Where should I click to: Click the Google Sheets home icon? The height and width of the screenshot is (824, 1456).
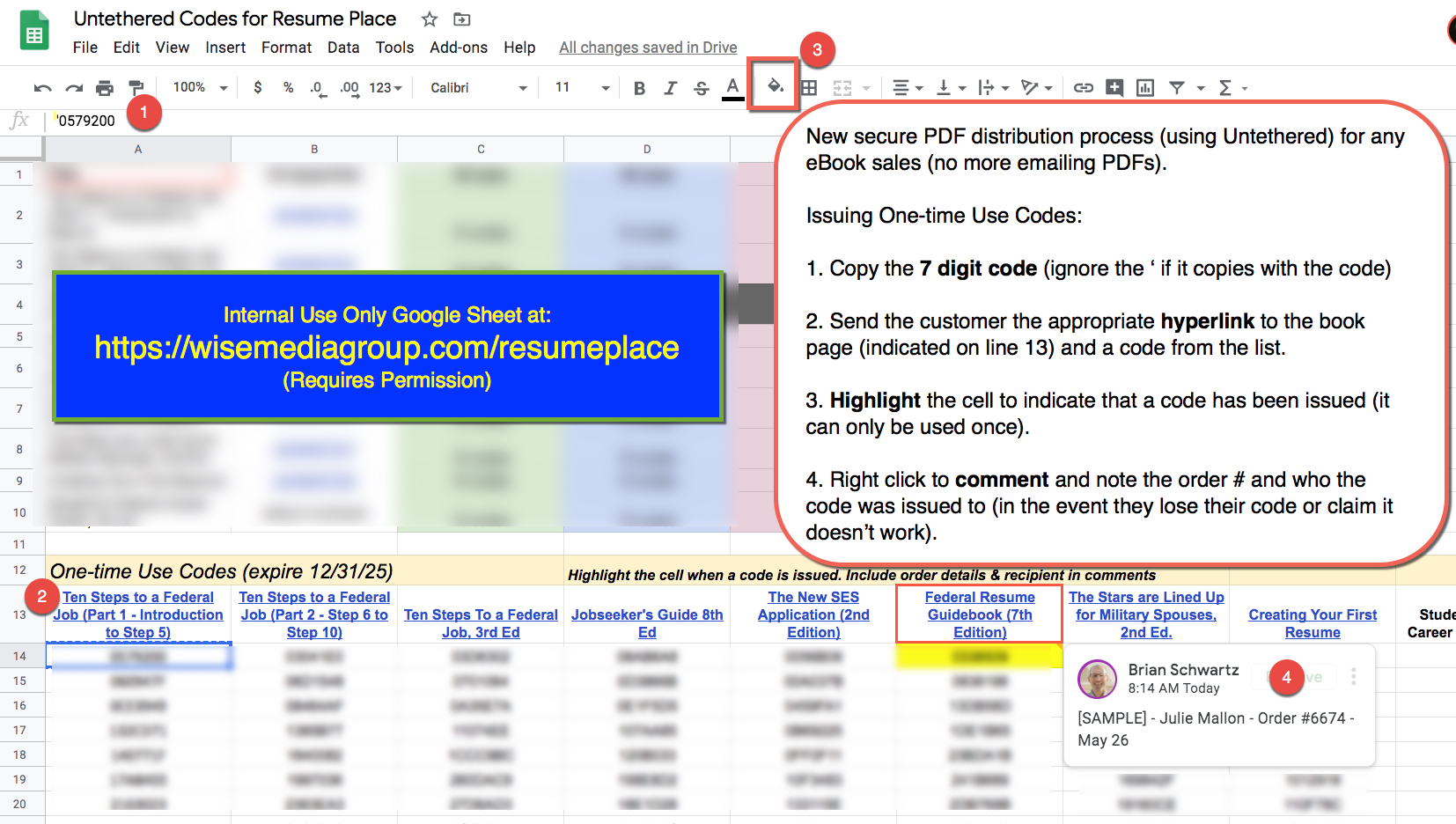coord(34,31)
